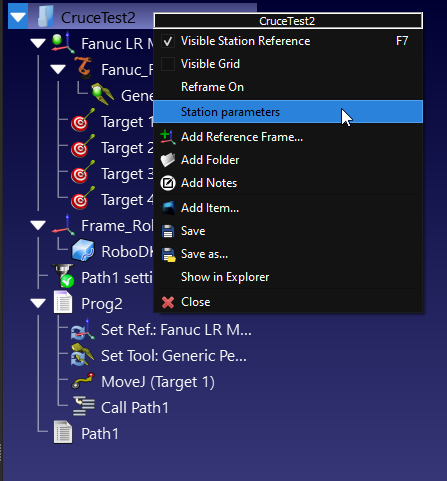Select the CruceTest2 tree row text
Screen dimensions: 447x481
point(98,17)
